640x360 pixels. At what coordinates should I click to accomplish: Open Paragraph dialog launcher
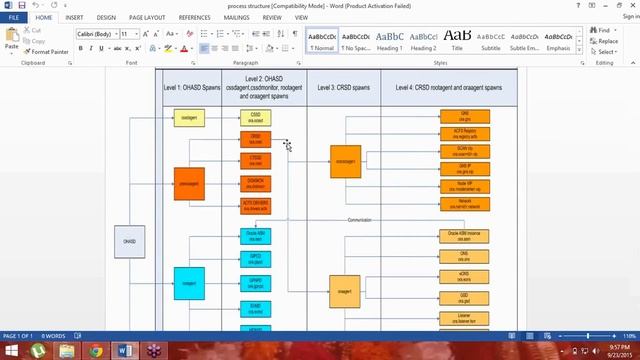pyautogui.click(x=299, y=63)
